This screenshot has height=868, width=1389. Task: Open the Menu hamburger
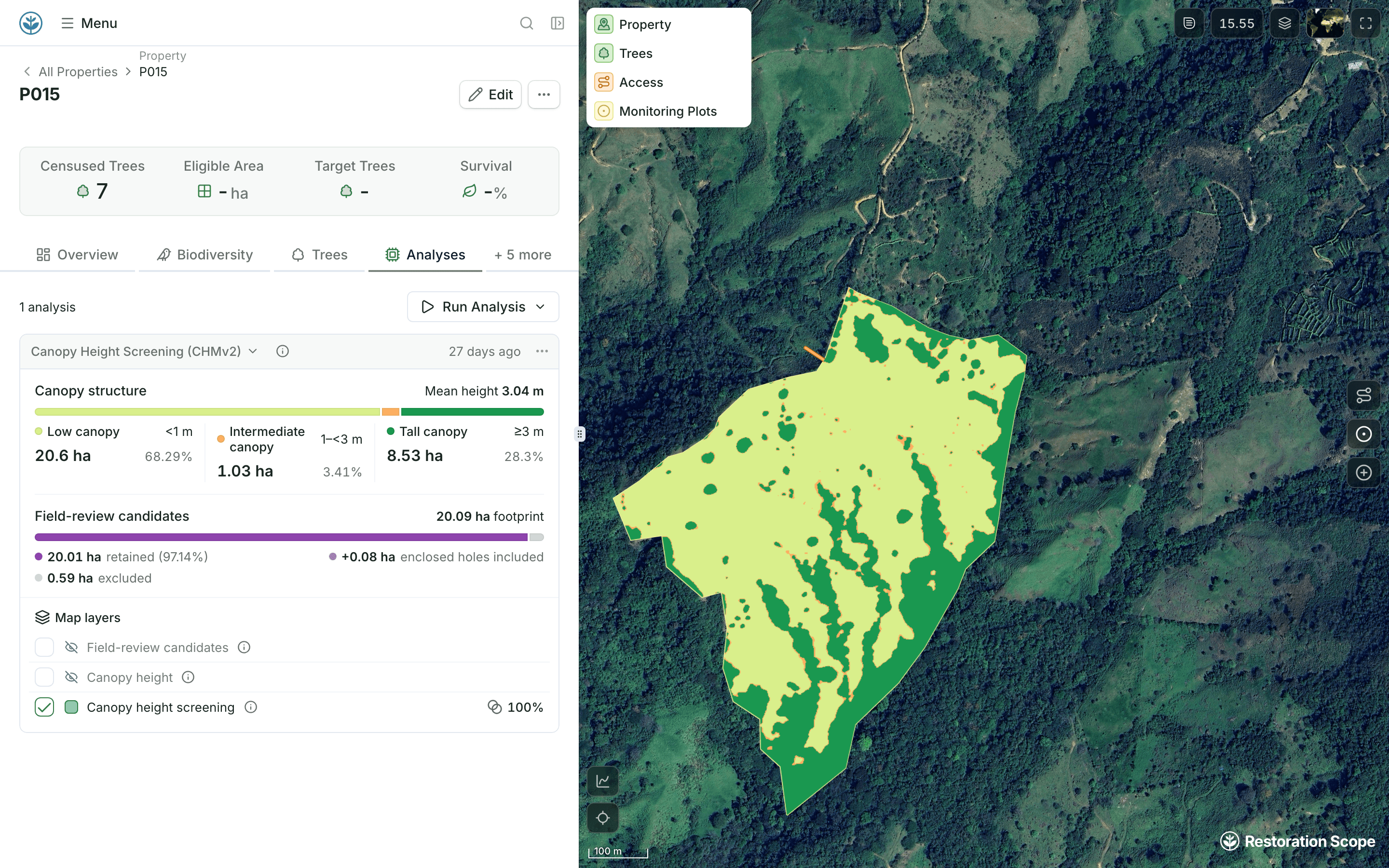[x=89, y=23]
